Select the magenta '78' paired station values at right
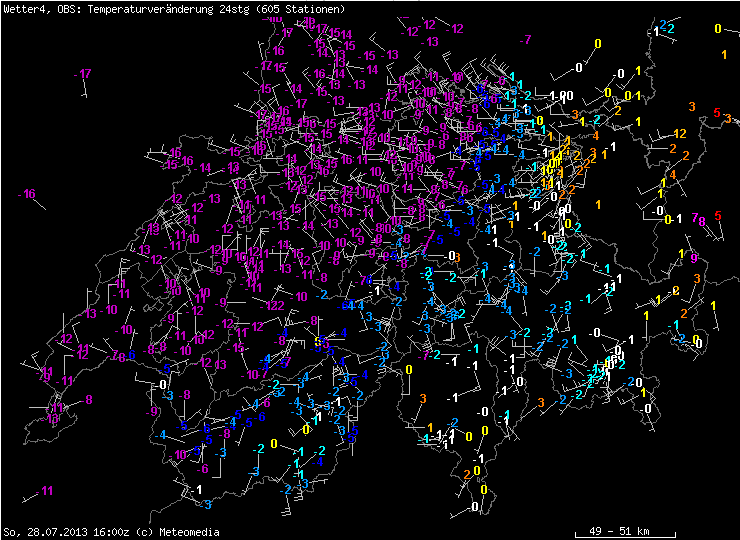Viewport: 740px width, 540px height. click(698, 218)
